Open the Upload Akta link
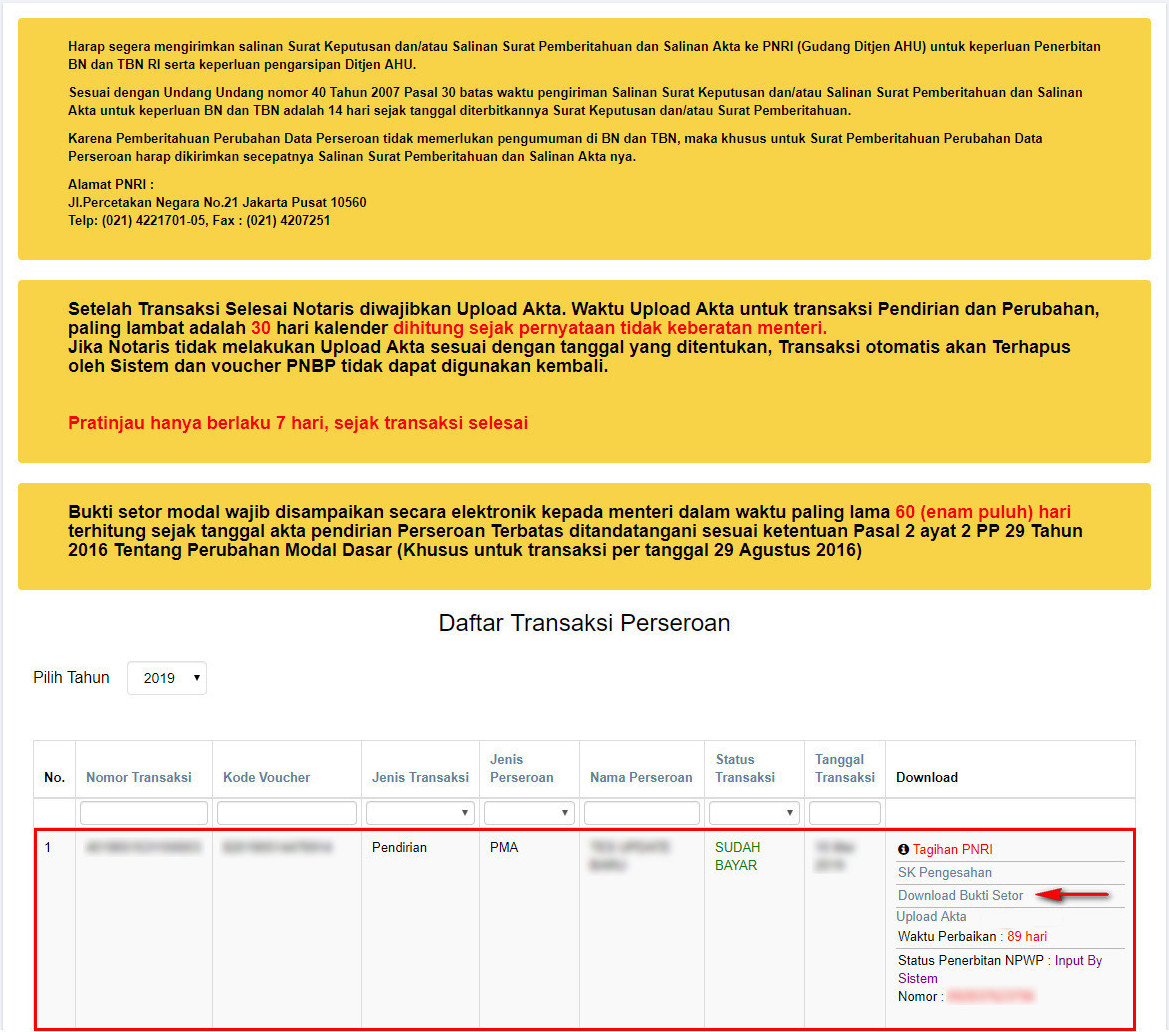This screenshot has width=1169, height=1032. coord(931,916)
